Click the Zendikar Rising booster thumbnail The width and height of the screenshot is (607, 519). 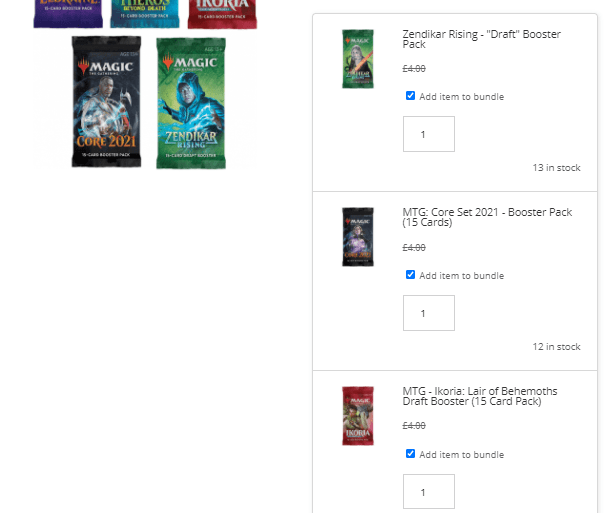(358, 59)
